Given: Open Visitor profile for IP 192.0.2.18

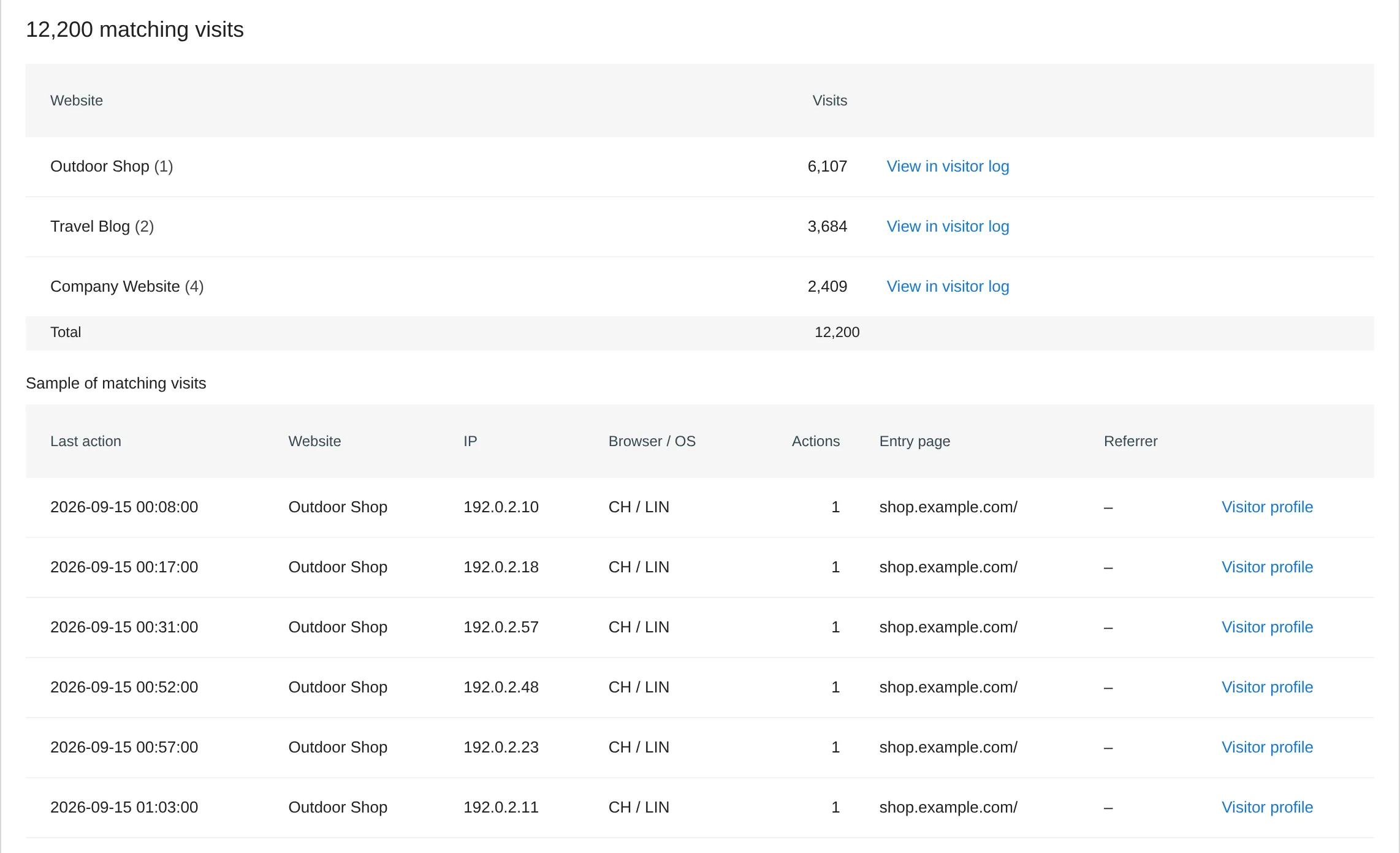Looking at the screenshot, I should [x=1267, y=567].
